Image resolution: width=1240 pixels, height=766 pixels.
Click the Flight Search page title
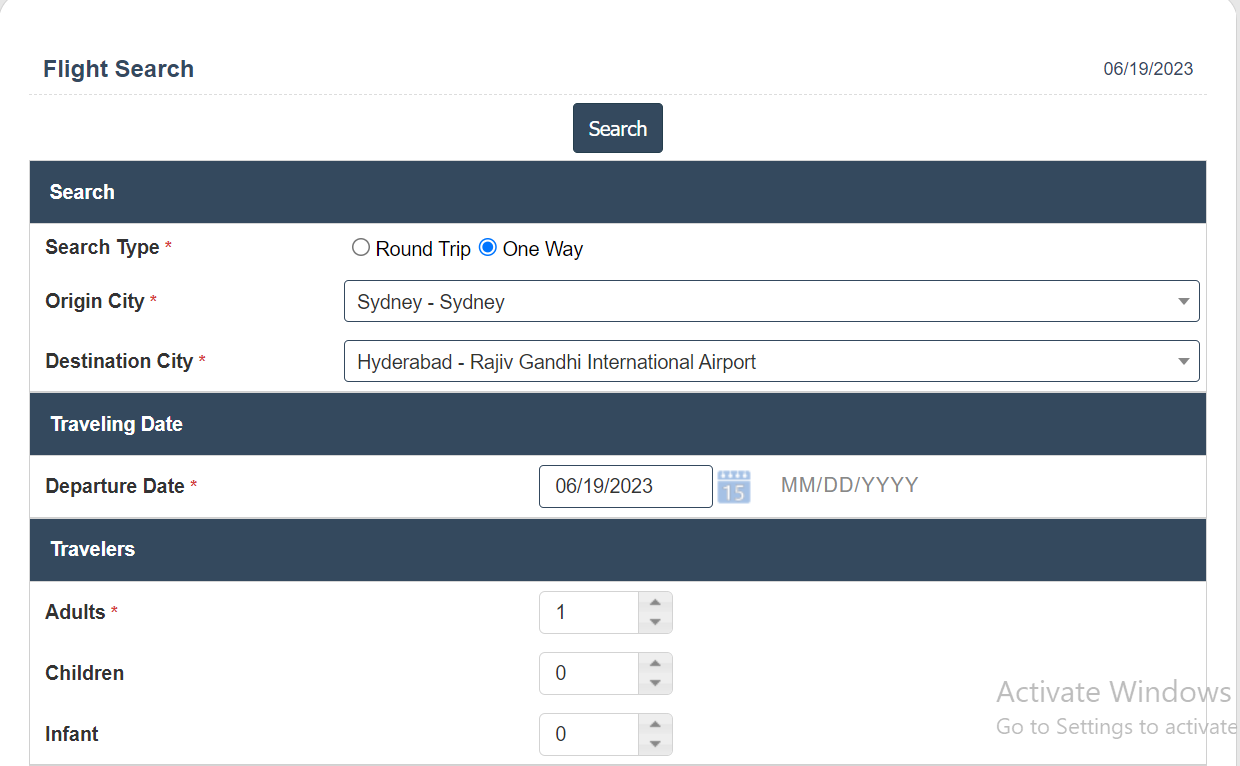pos(118,69)
